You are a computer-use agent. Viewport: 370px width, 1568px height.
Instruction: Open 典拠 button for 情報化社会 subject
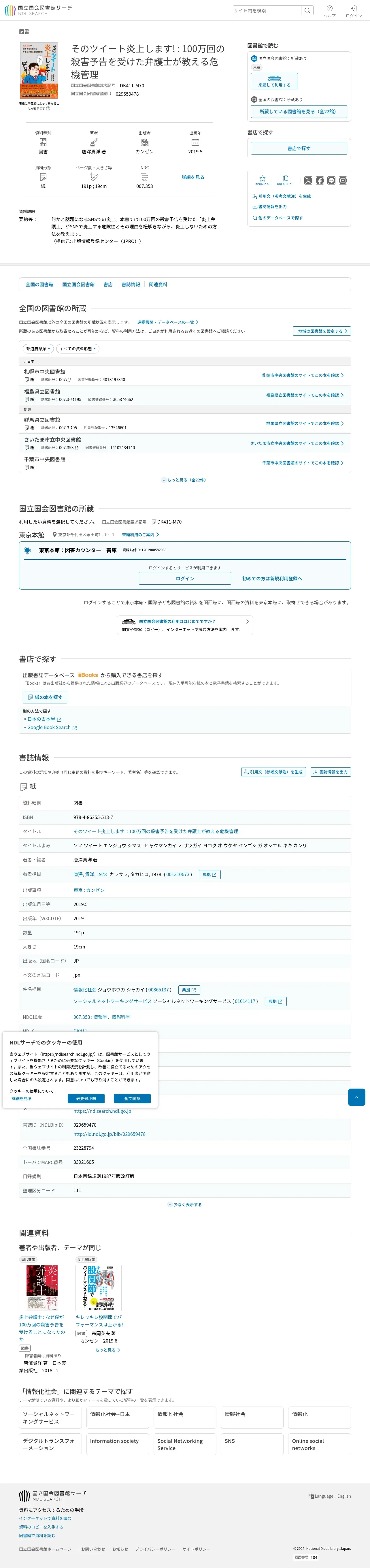point(189,990)
